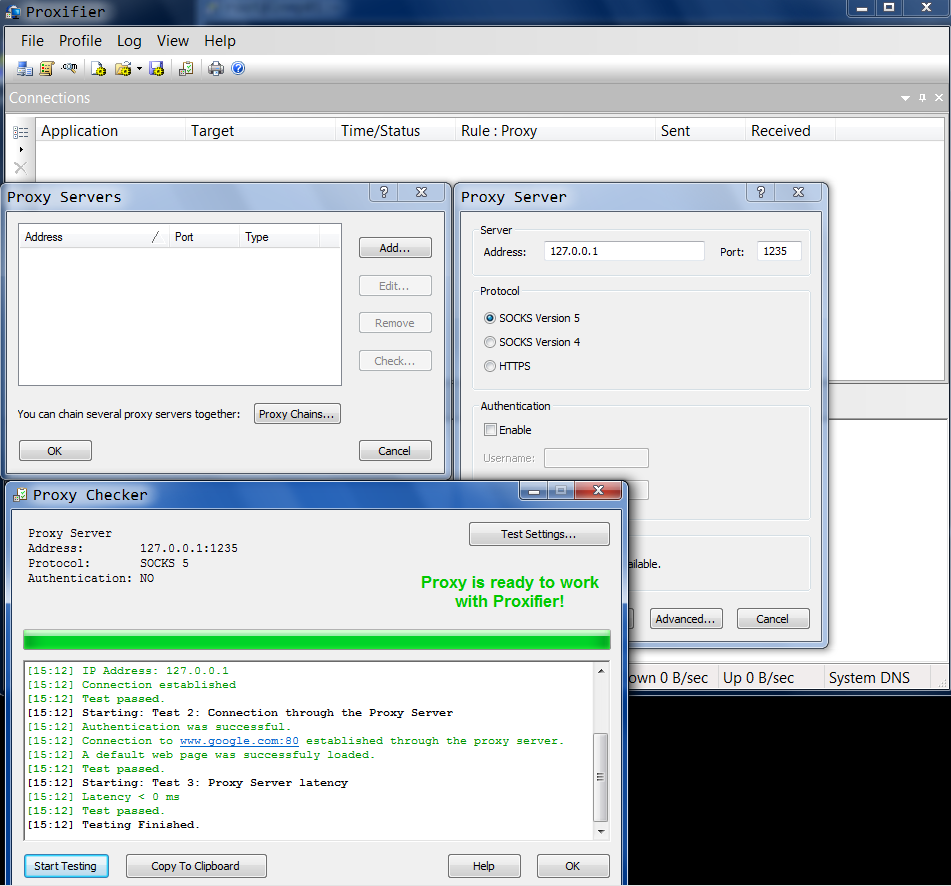Click the Save Profile floppy disk icon

coord(156,69)
